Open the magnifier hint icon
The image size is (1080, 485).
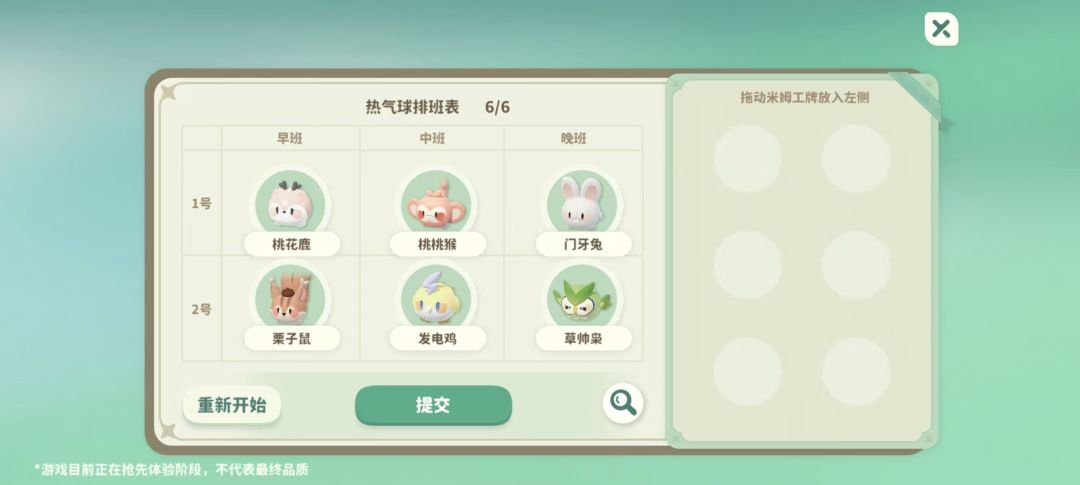[x=623, y=403]
